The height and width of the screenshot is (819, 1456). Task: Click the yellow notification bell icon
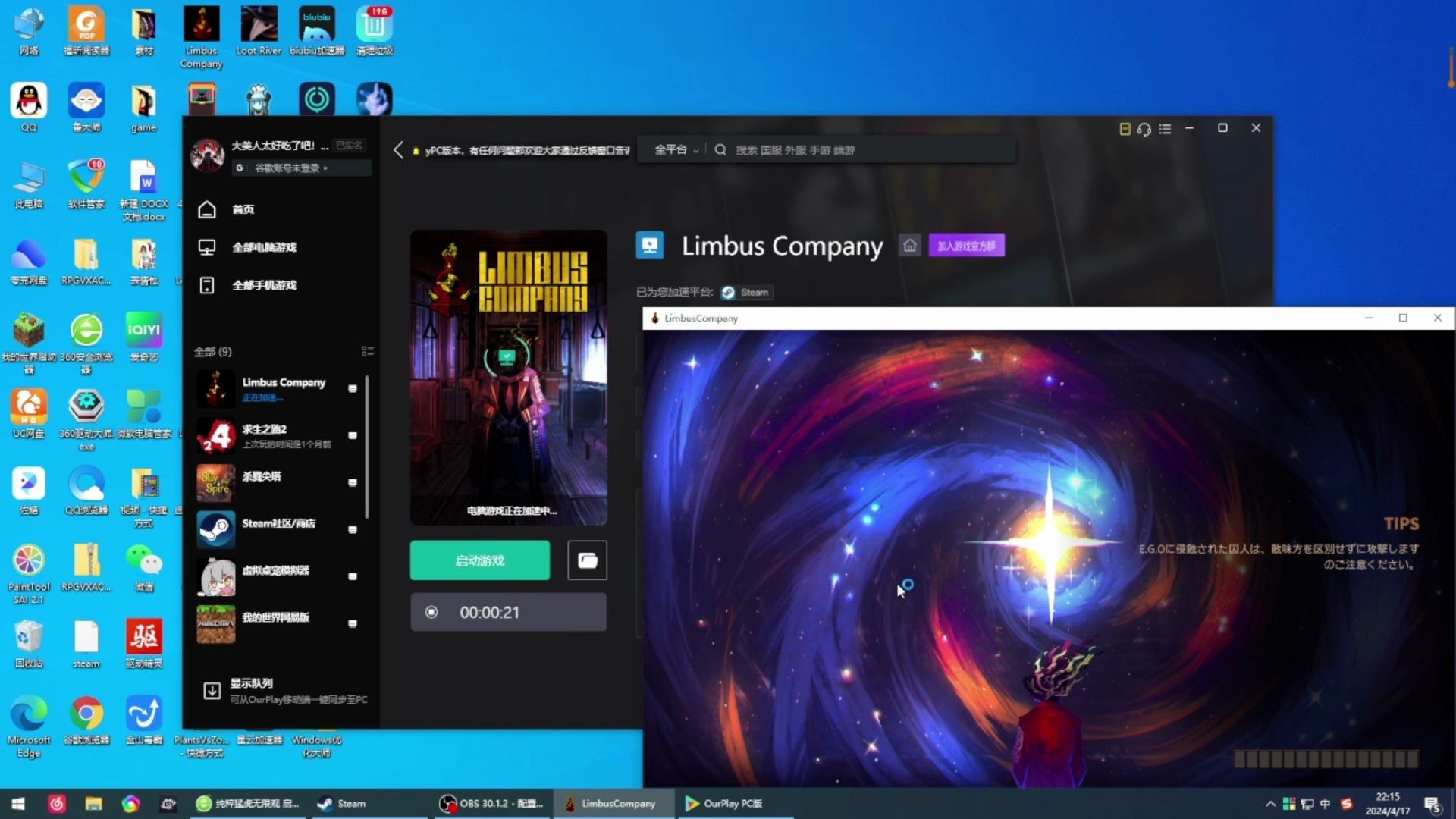pyautogui.click(x=416, y=151)
